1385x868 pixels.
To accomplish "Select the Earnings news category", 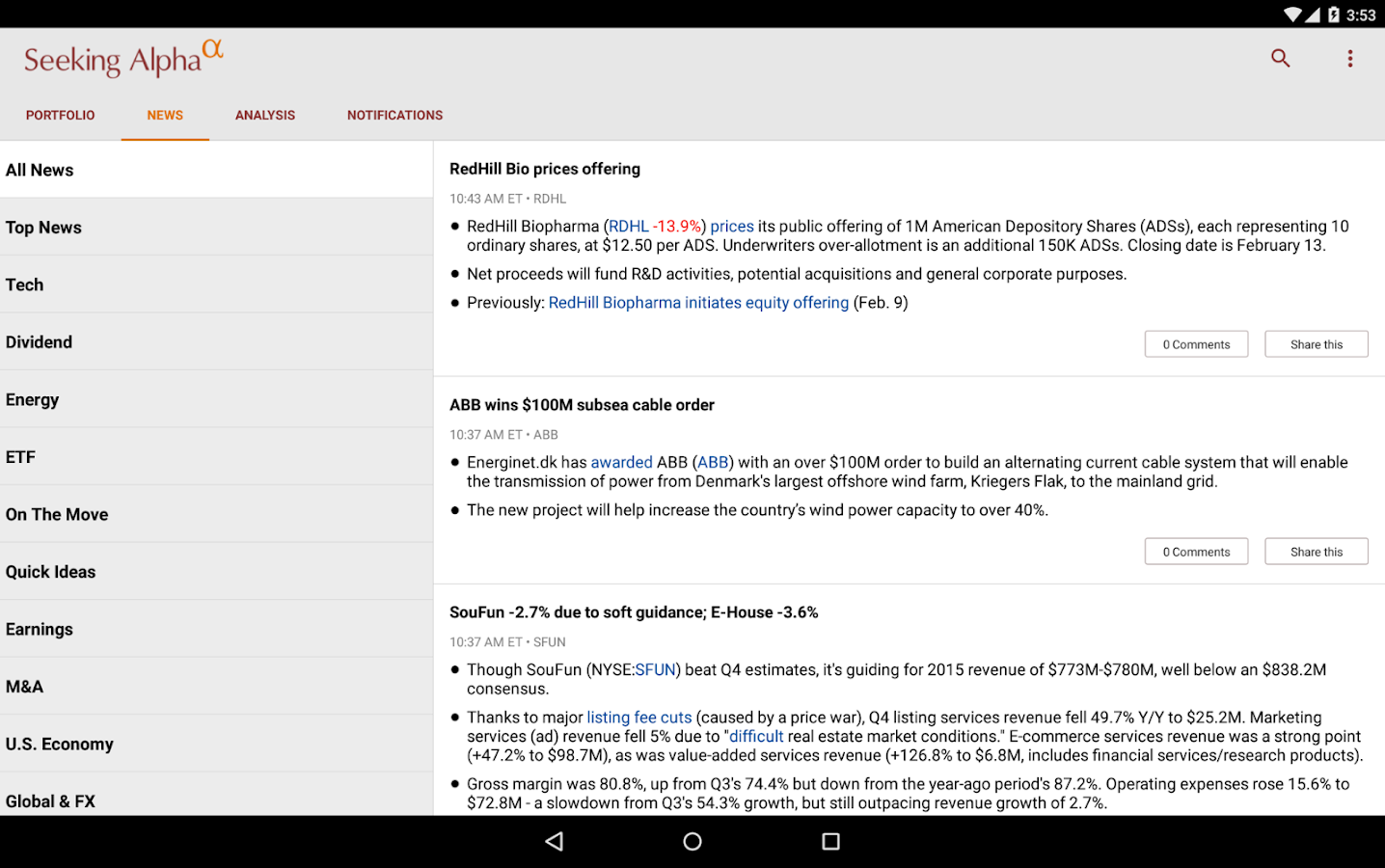I will (x=216, y=629).
